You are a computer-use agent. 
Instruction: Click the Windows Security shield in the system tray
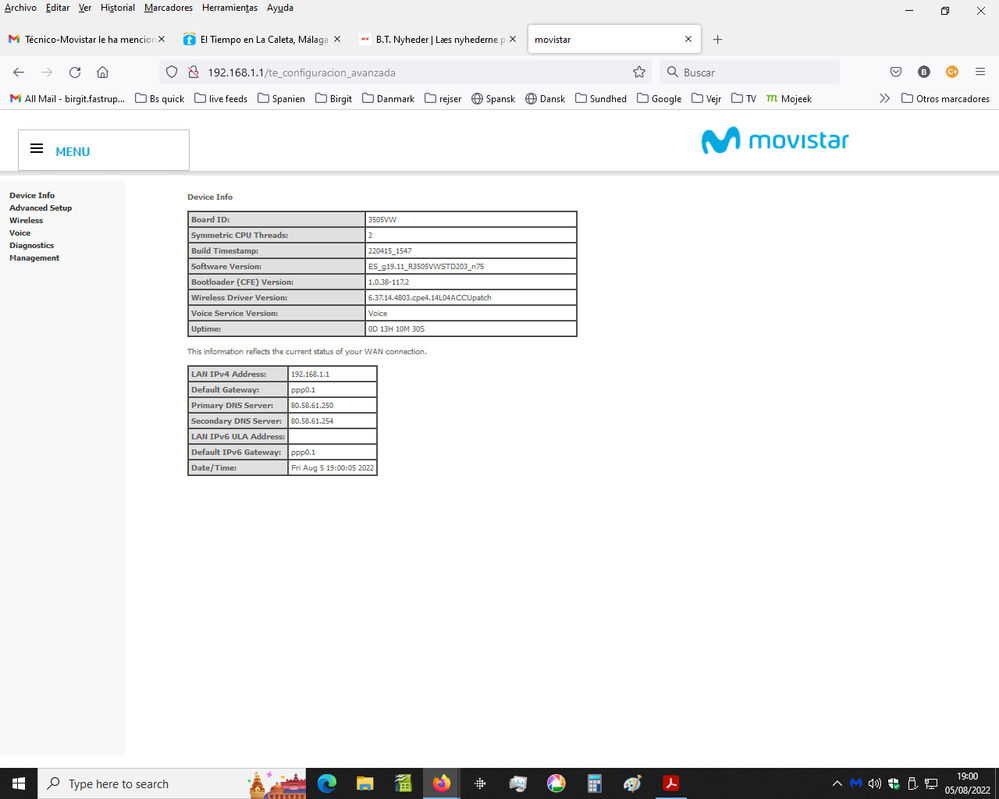893,783
